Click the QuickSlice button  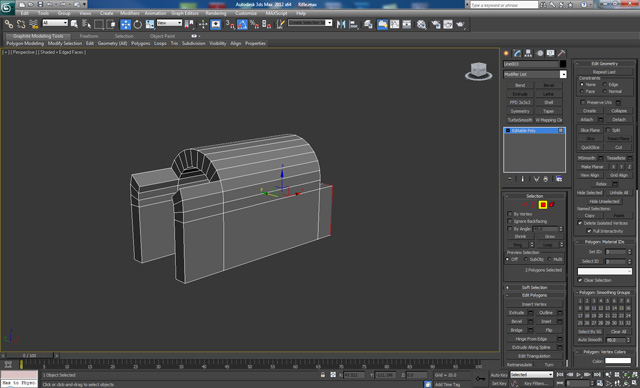click(x=590, y=147)
